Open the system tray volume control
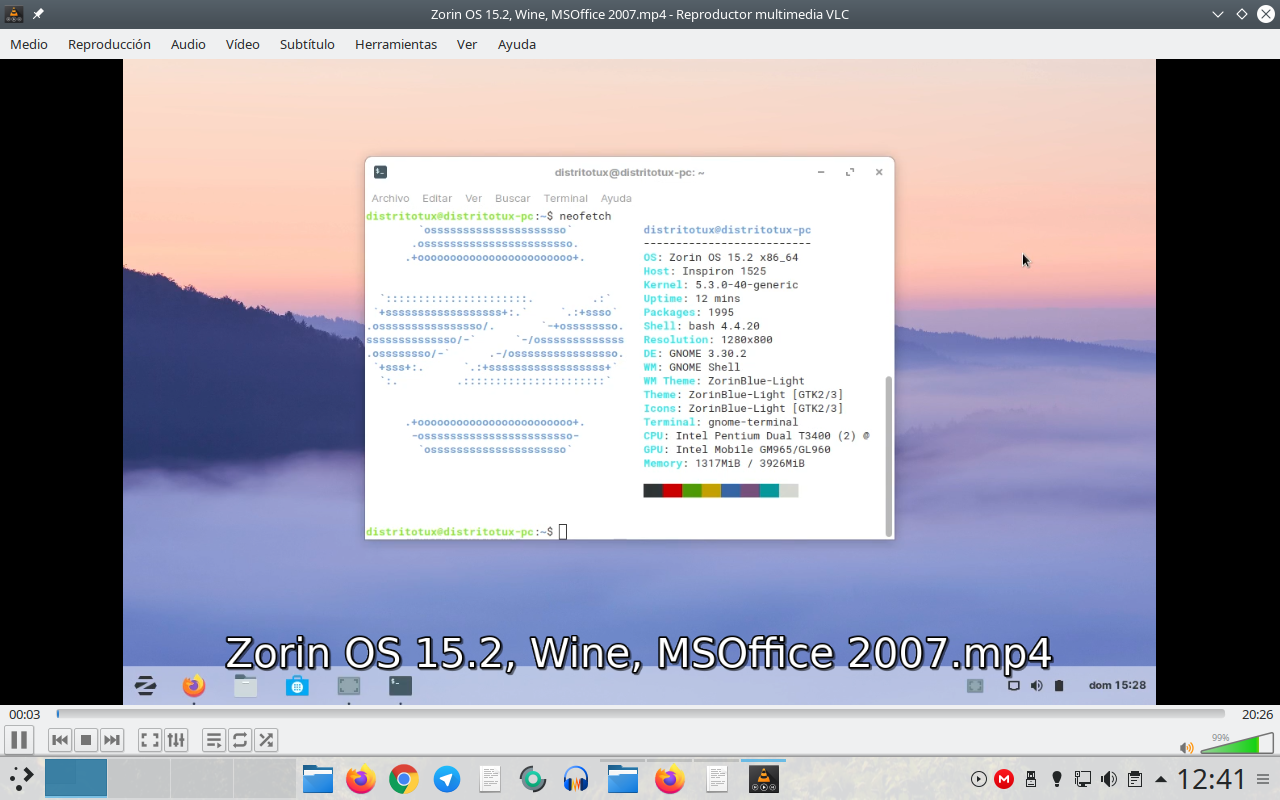This screenshot has width=1280, height=800. pyautogui.click(x=1109, y=779)
